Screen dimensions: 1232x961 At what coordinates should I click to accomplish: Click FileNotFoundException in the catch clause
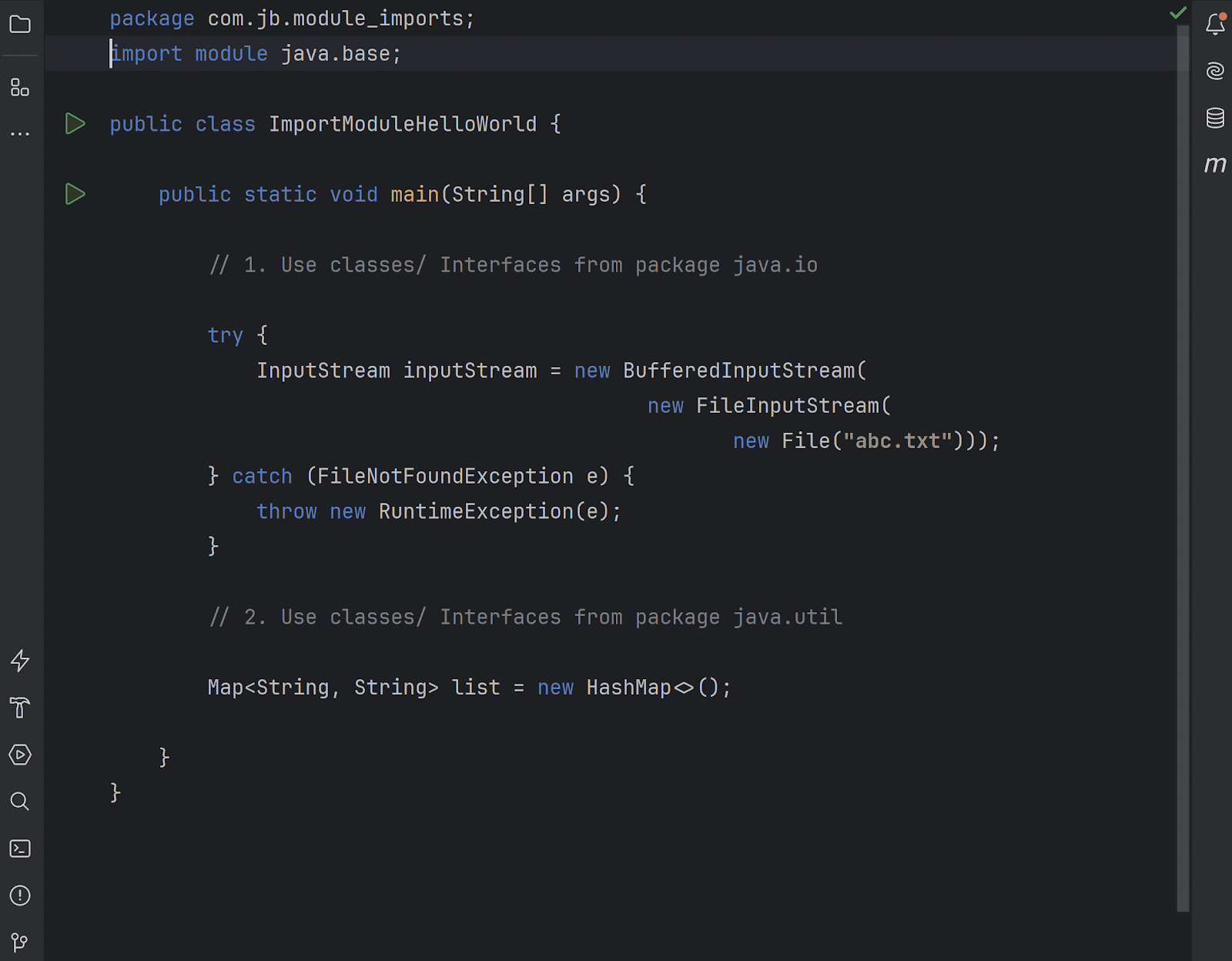[x=445, y=477]
